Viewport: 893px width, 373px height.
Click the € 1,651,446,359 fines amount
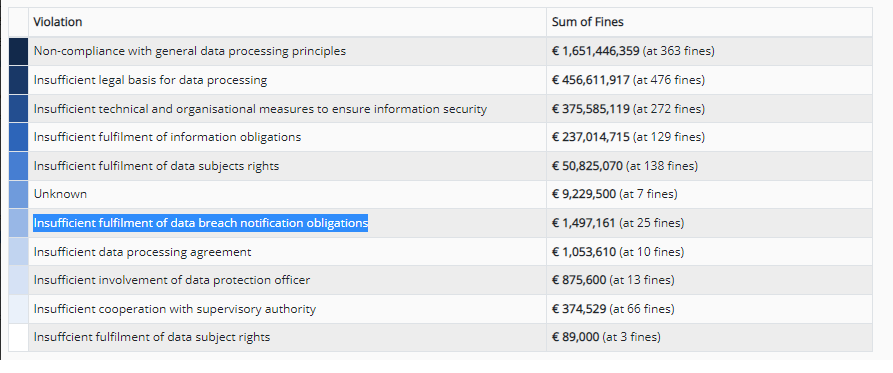596,51
